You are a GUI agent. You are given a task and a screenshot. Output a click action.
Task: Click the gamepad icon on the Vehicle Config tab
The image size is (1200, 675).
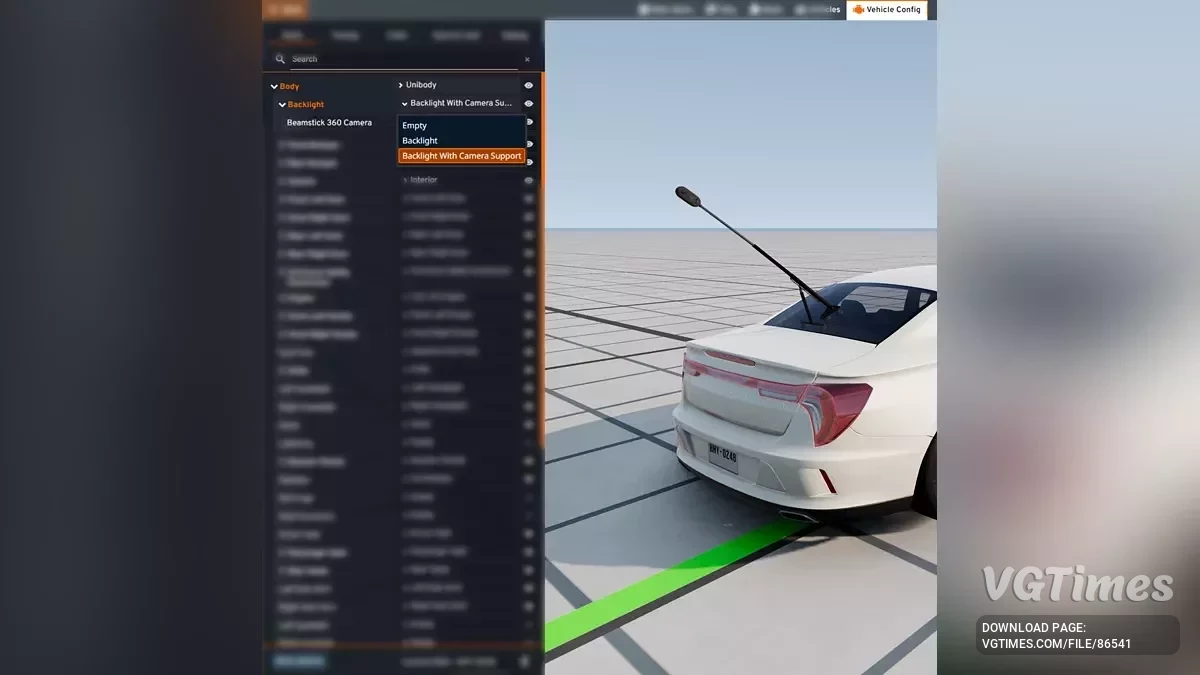click(x=858, y=9)
